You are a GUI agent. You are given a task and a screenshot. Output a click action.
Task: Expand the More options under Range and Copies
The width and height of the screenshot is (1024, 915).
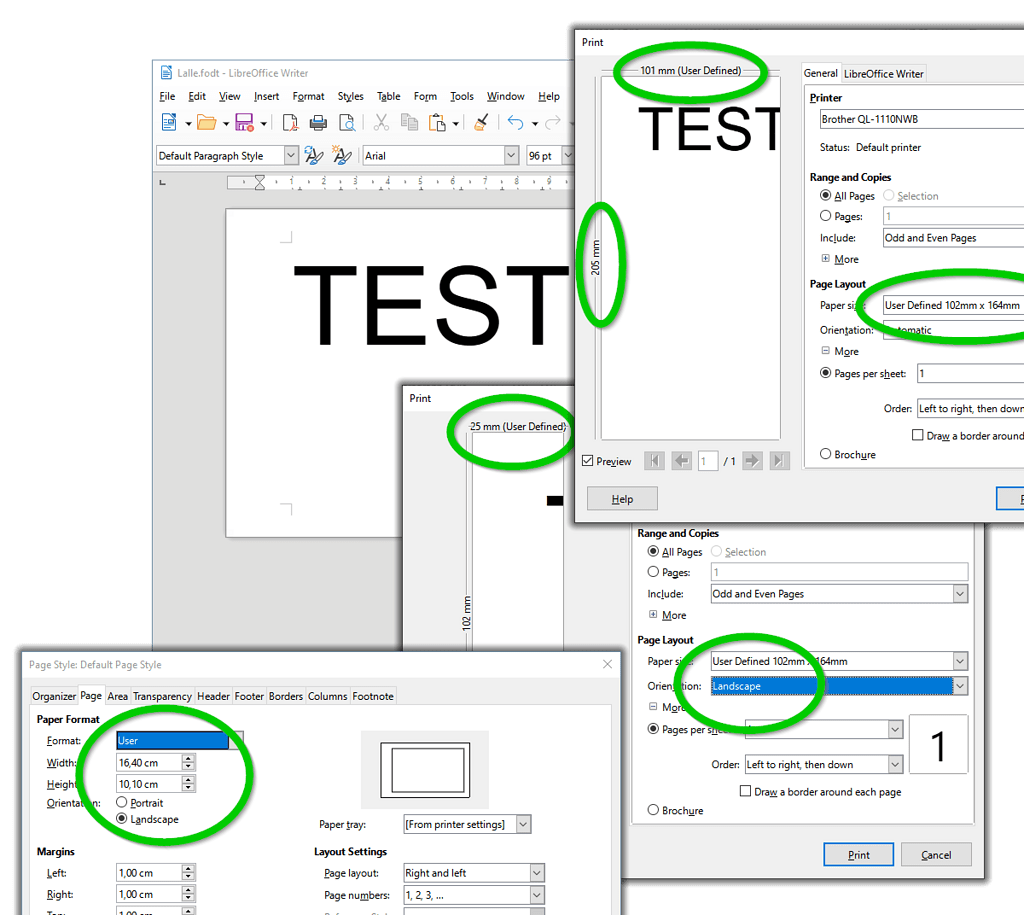(840, 259)
